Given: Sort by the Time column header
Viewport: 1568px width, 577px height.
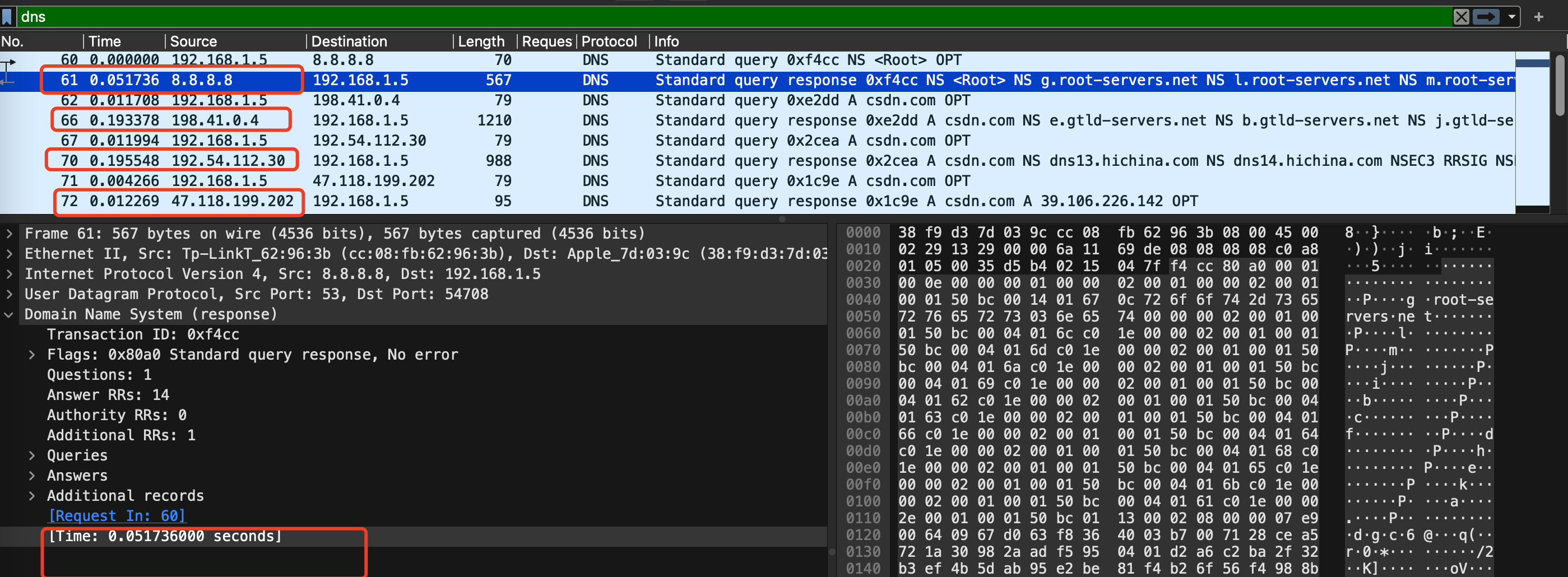Looking at the screenshot, I should [x=124, y=41].
